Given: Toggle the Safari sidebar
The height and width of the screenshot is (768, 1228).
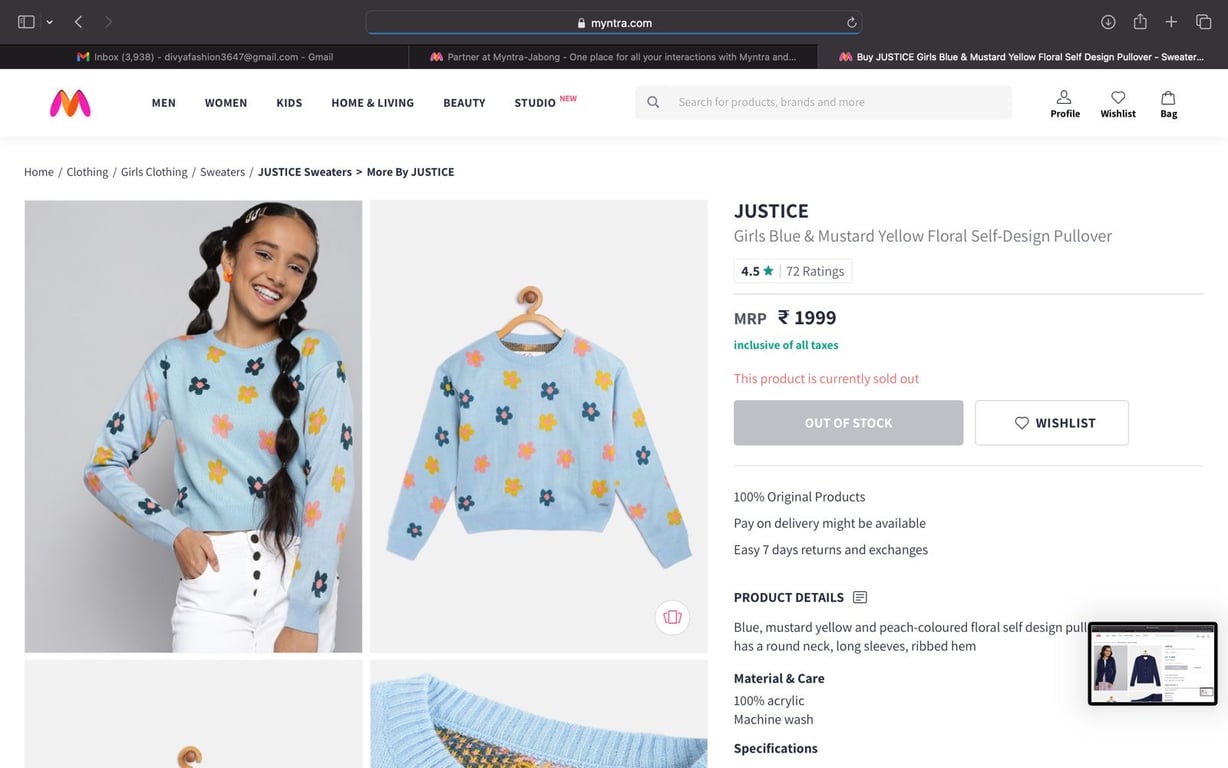Looking at the screenshot, I should (x=26, y=22).
